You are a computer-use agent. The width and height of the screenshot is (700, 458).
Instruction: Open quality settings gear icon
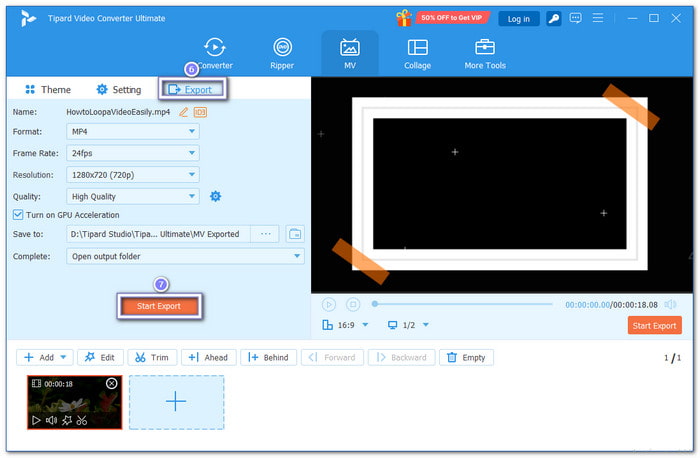216,196
